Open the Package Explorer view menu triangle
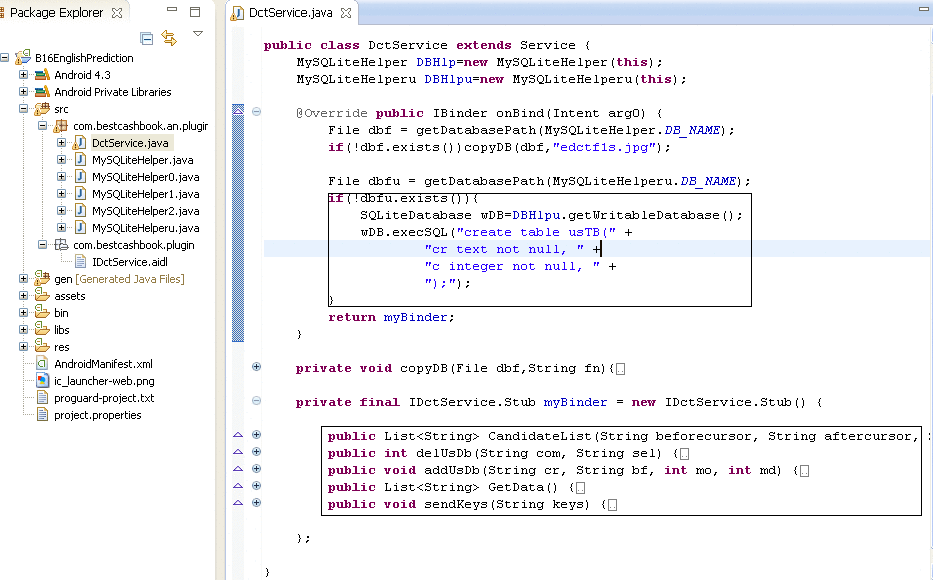 point(198,34)
